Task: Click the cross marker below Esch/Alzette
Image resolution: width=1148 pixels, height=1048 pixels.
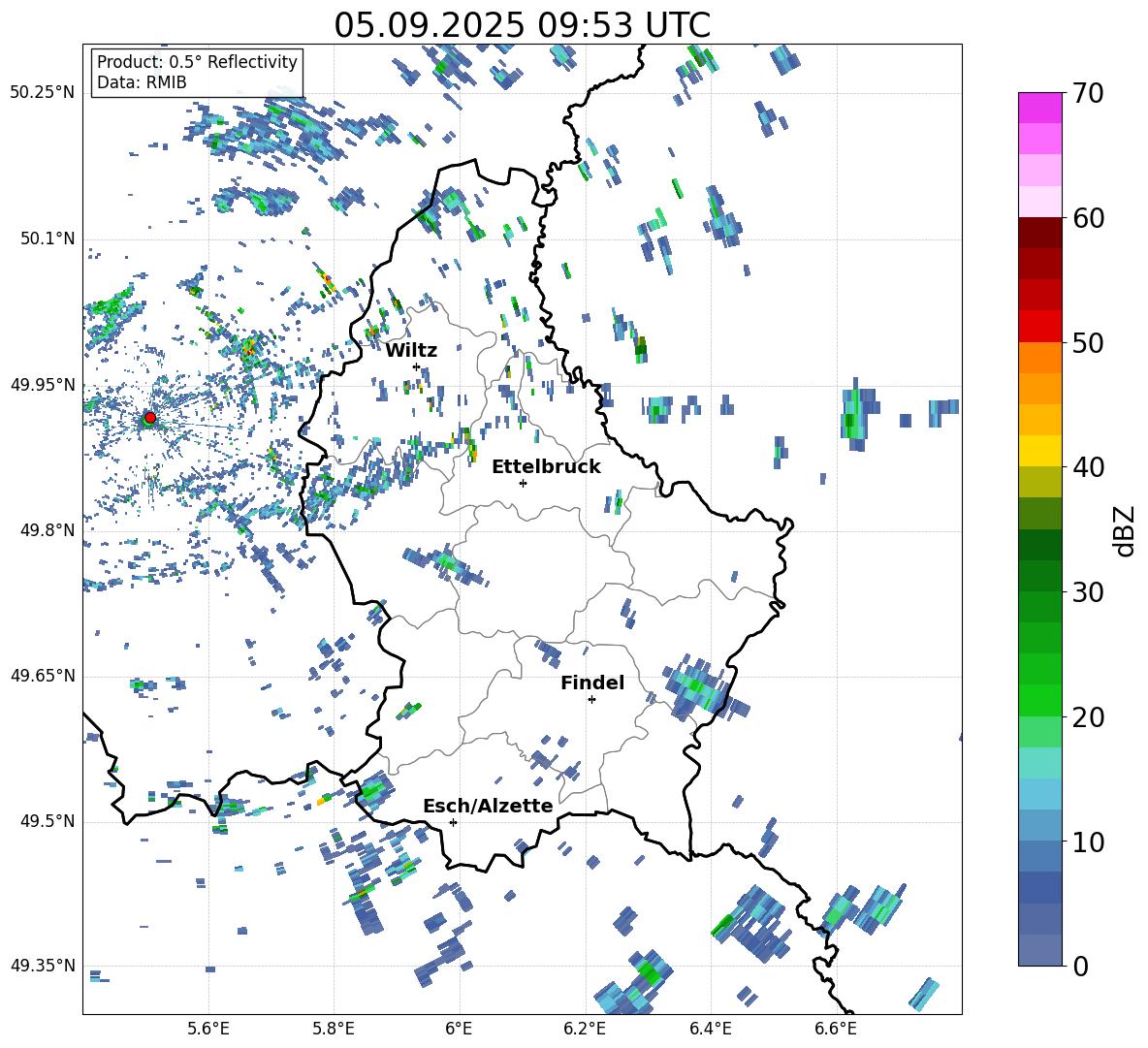Action: point(453,822)
